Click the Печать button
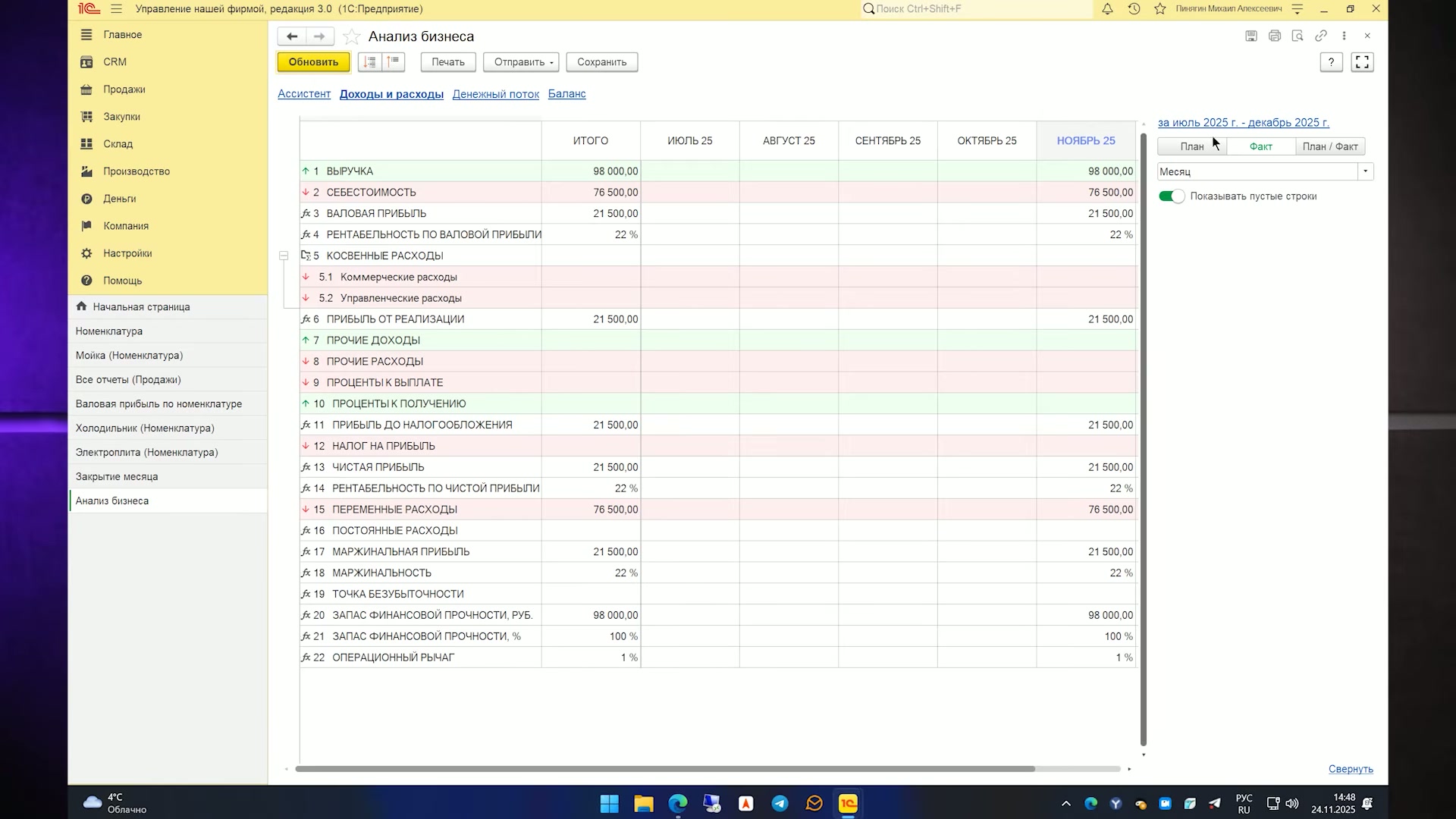1456x819 pixels. (x=448, y=62)
